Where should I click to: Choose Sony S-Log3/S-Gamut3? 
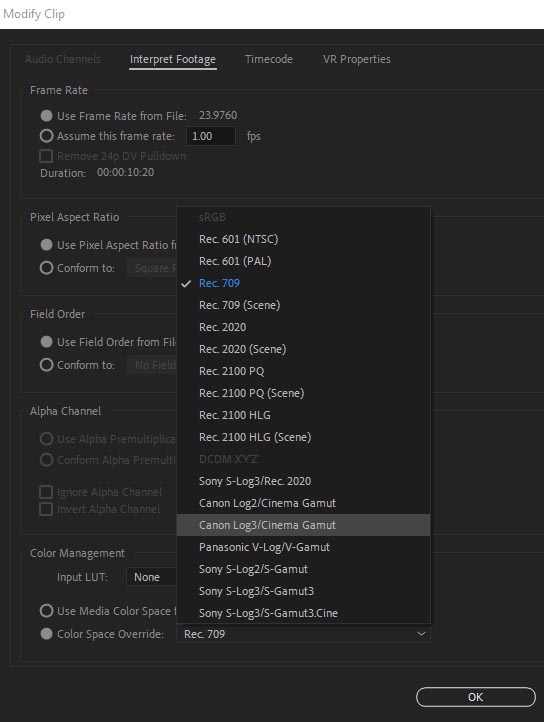(304, 591)
